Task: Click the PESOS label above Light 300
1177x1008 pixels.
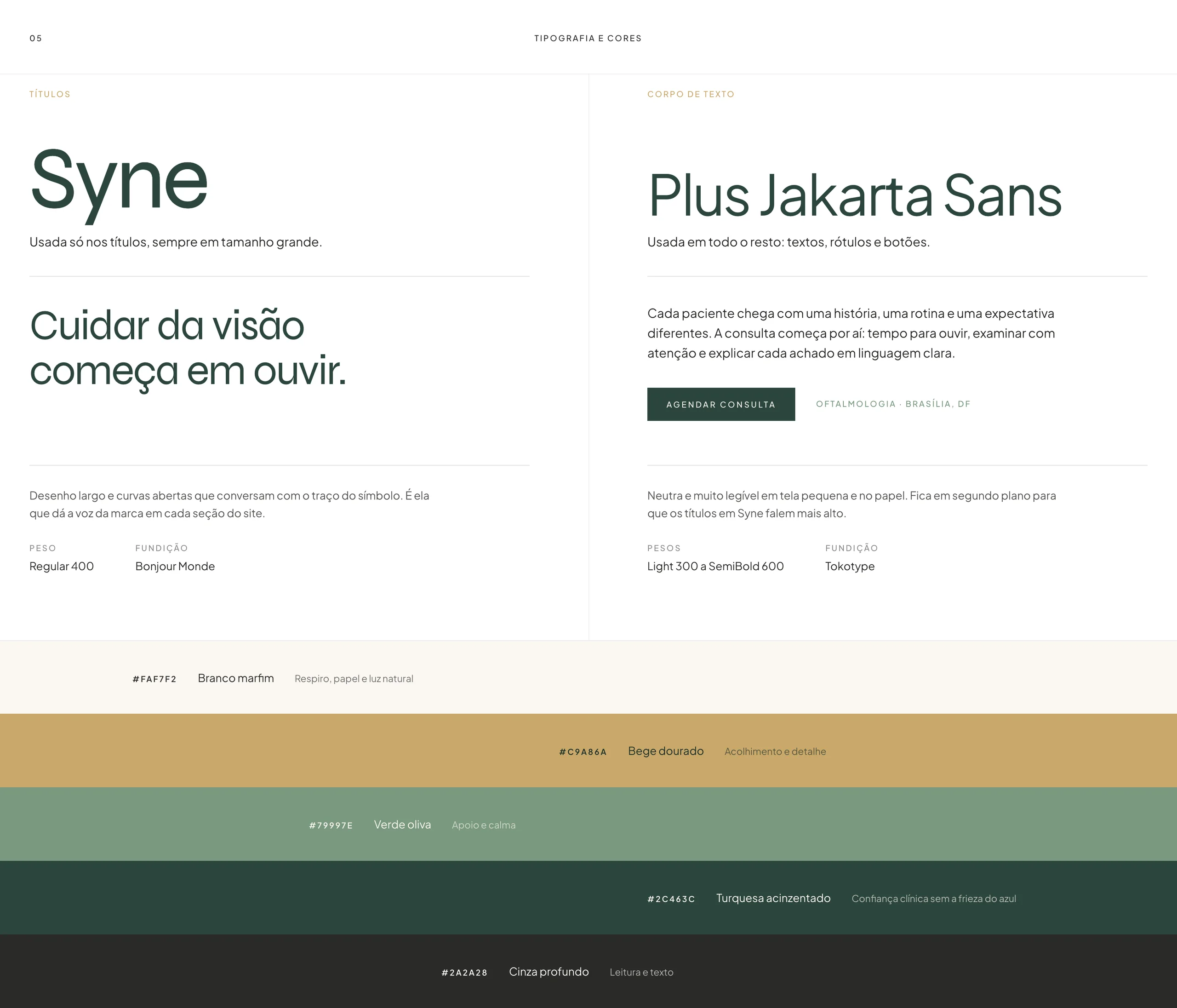Action: click(x=663, y=548)
